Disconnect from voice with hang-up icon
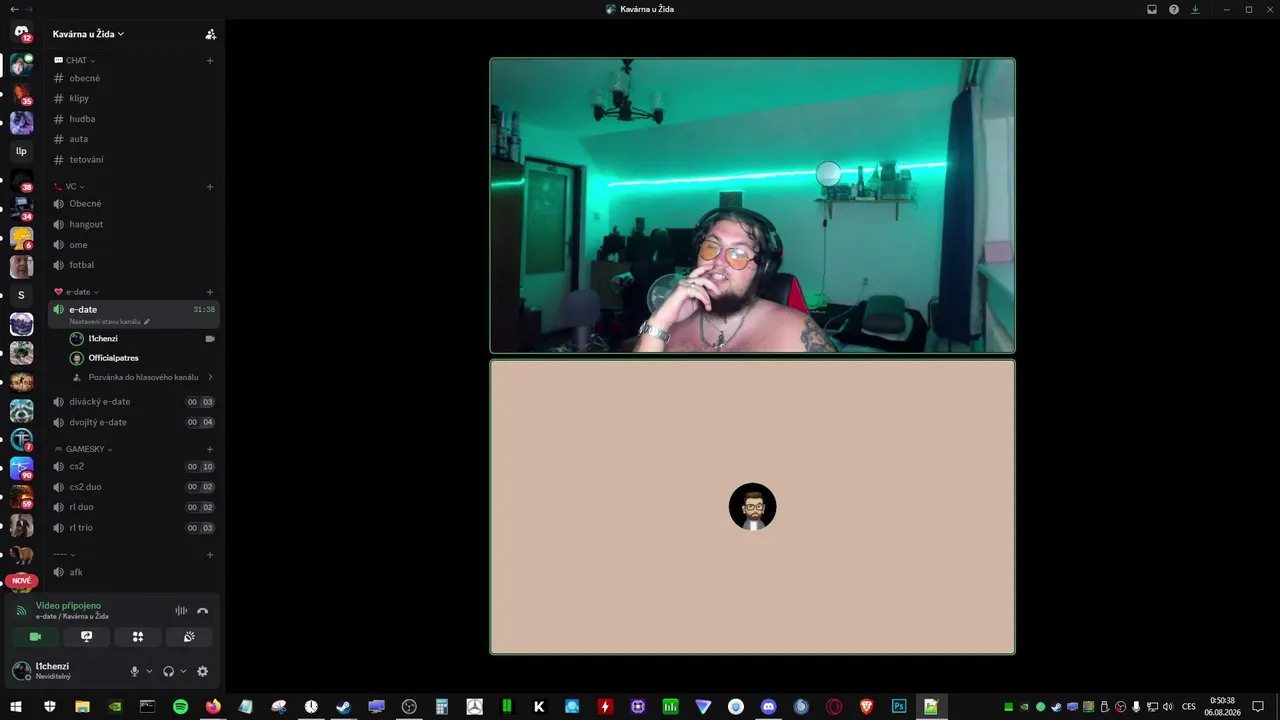1280x720 pixels. 203,611
